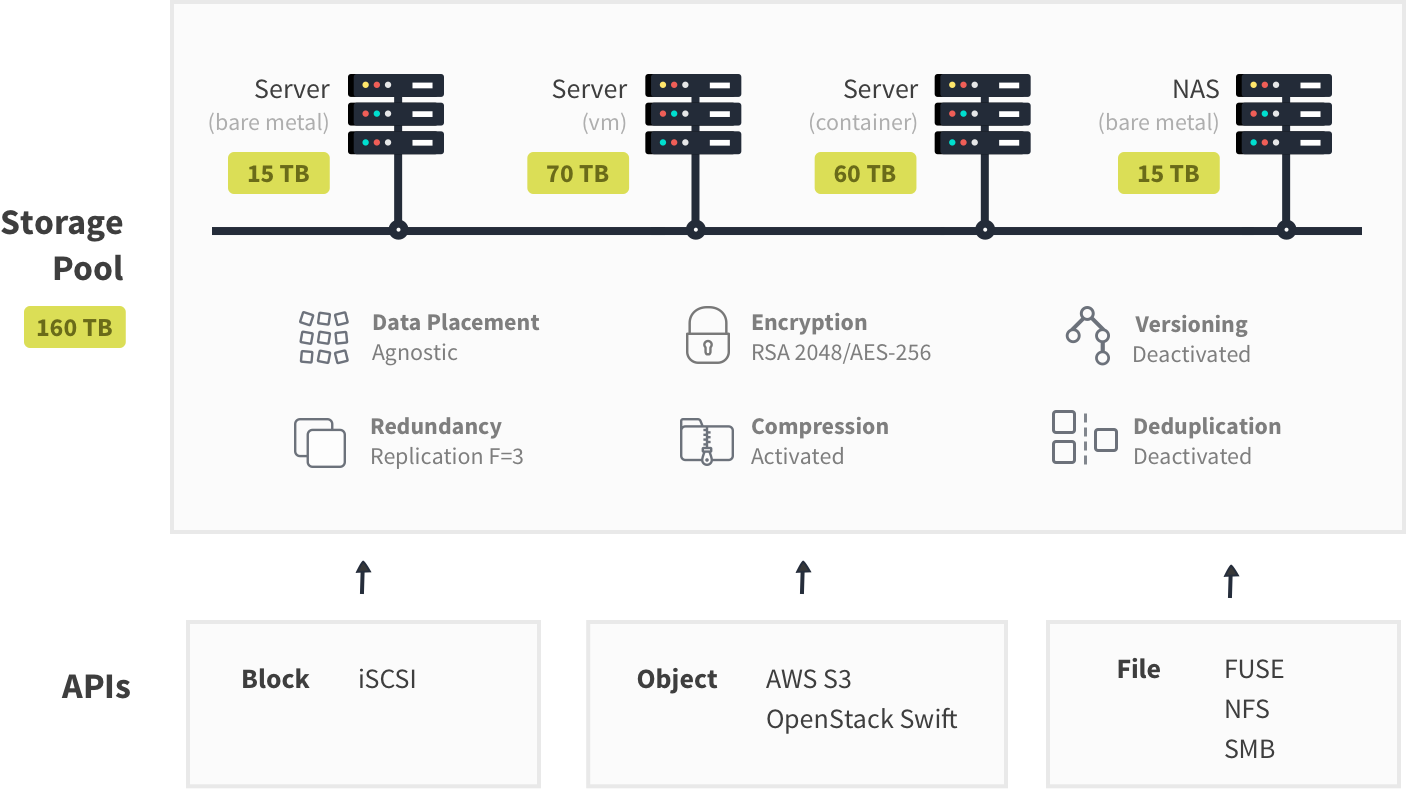The width and height of the screenshot is (1406, 790).
Task: Click the Data Placement grid icon
Action: [324, 338]
